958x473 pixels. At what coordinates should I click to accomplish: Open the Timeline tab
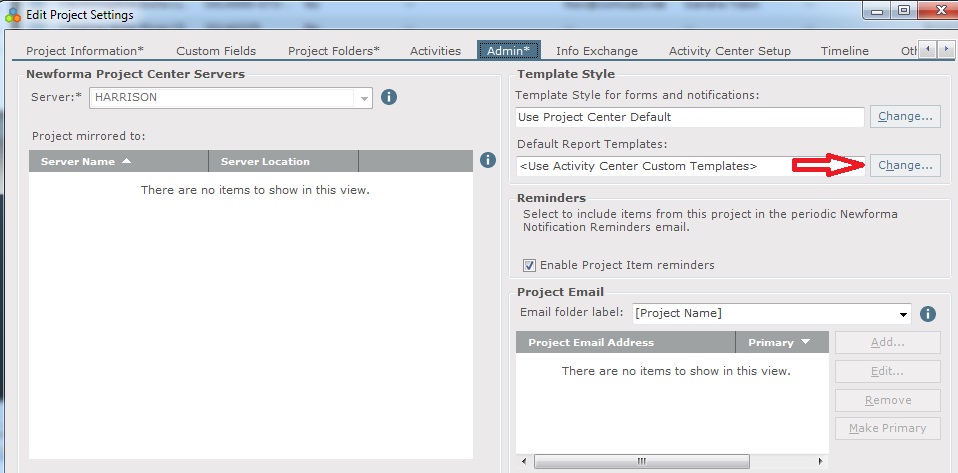[845, 51]
